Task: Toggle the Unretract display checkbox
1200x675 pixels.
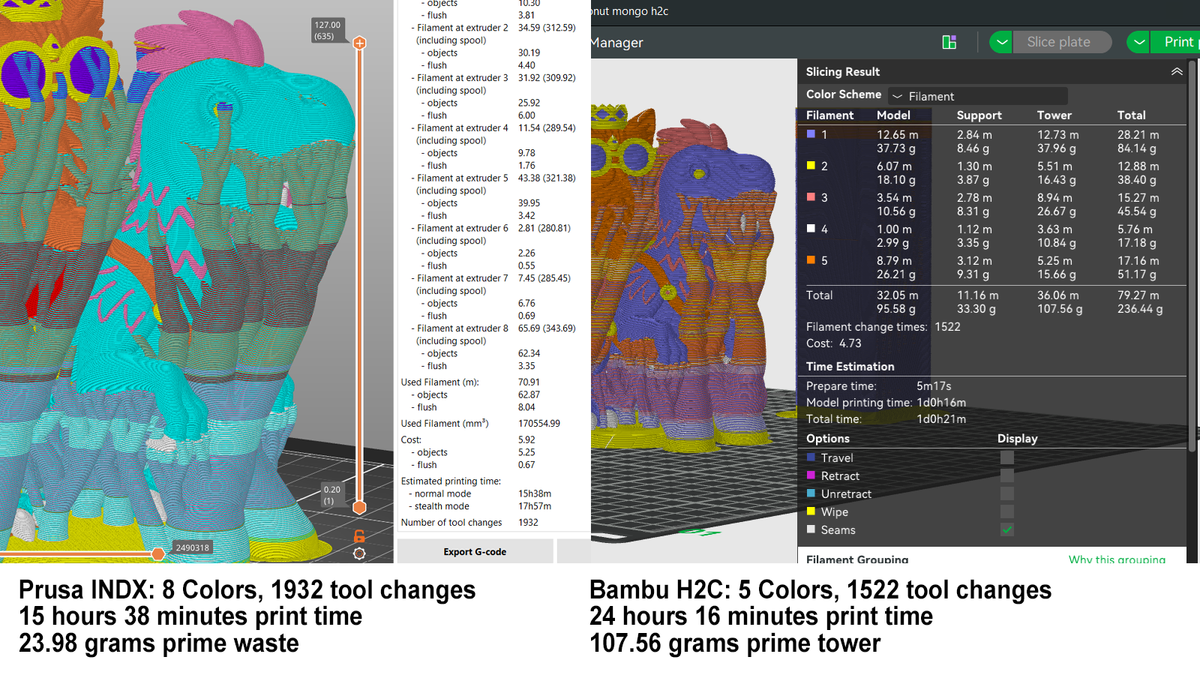Action: coord(1007,494)
